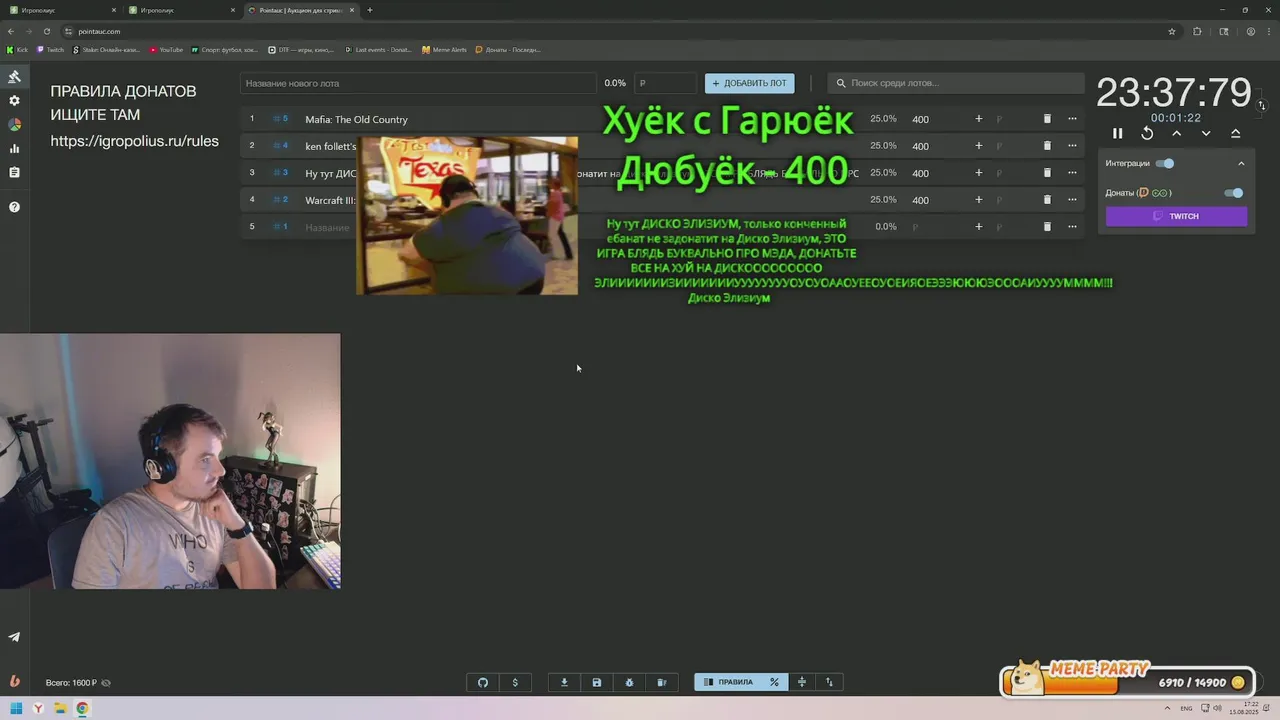Open three-dot menu for lot 3

[x=1072, y=173]
